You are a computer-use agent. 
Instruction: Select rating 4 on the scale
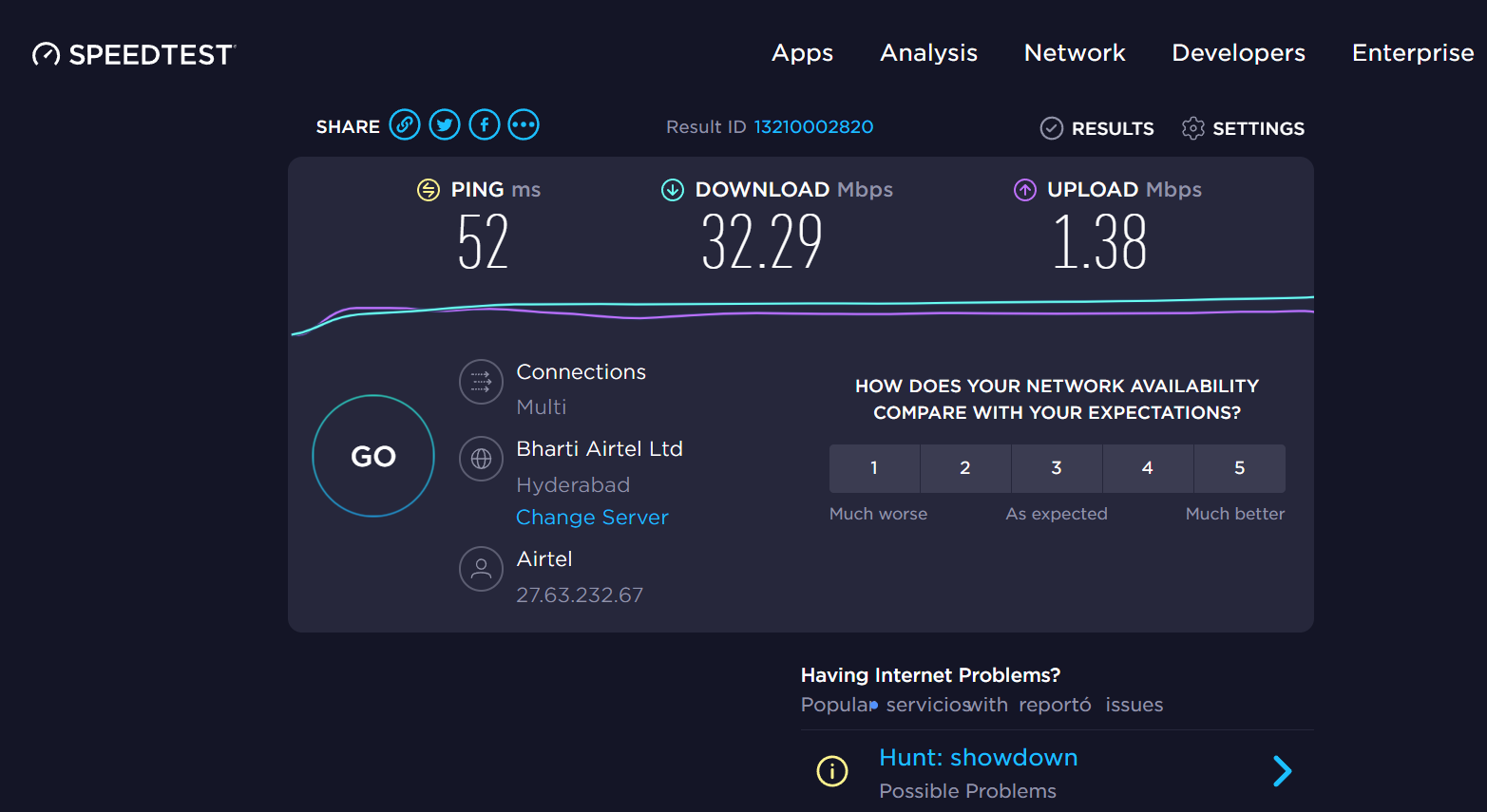click(x=1148, y=468)
